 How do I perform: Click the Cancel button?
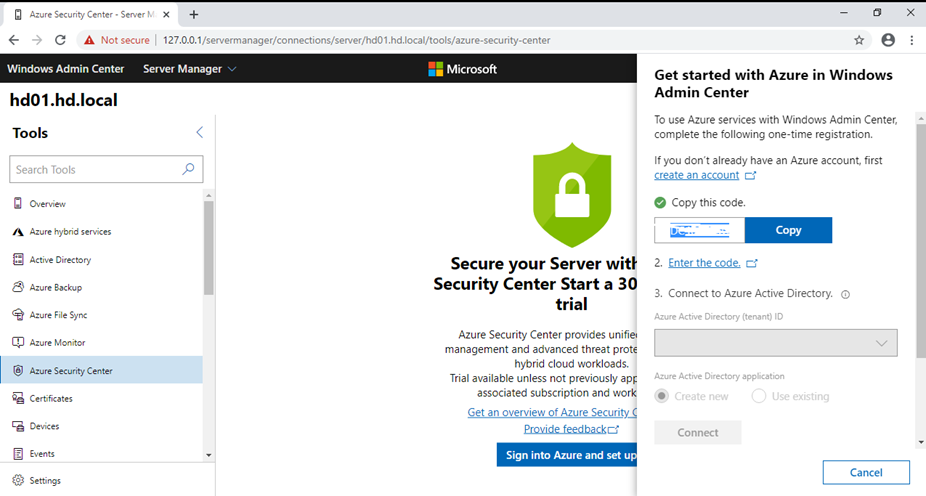tap(866, 472)
